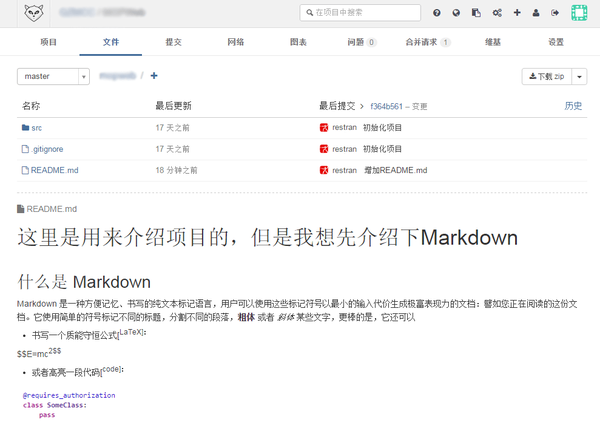
Task: Click the README.md title above the preview
Action: [x=52, y=209]
